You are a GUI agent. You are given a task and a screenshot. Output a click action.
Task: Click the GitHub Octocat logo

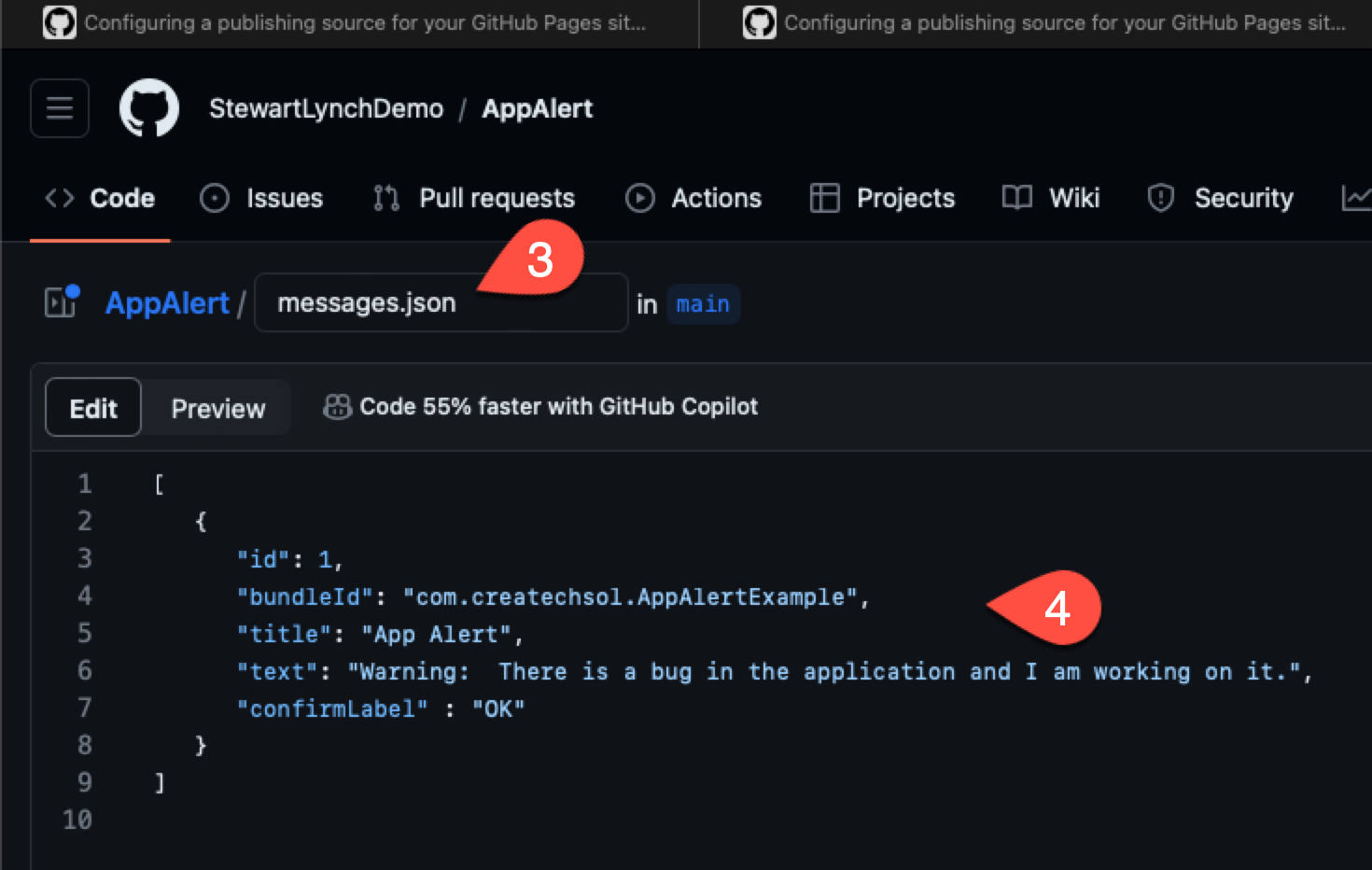(149, 108)
